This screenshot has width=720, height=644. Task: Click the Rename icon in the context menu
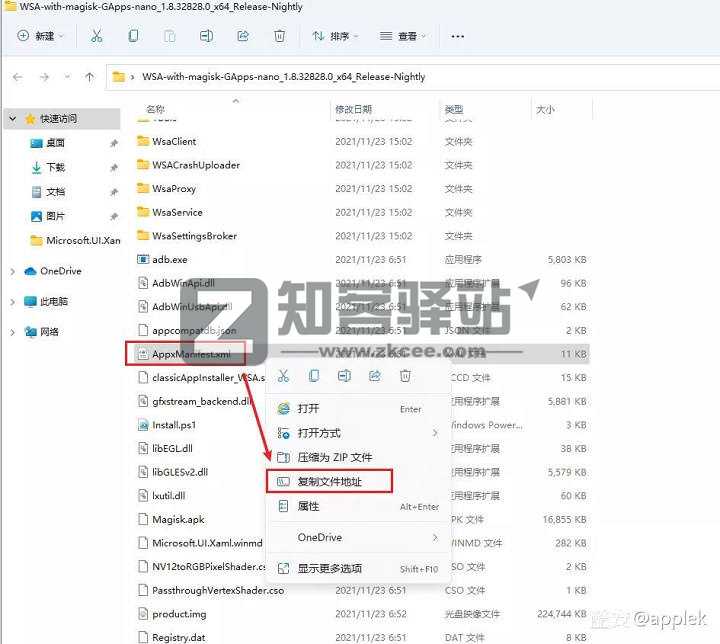pyautogui.click(x=344, y=376)
